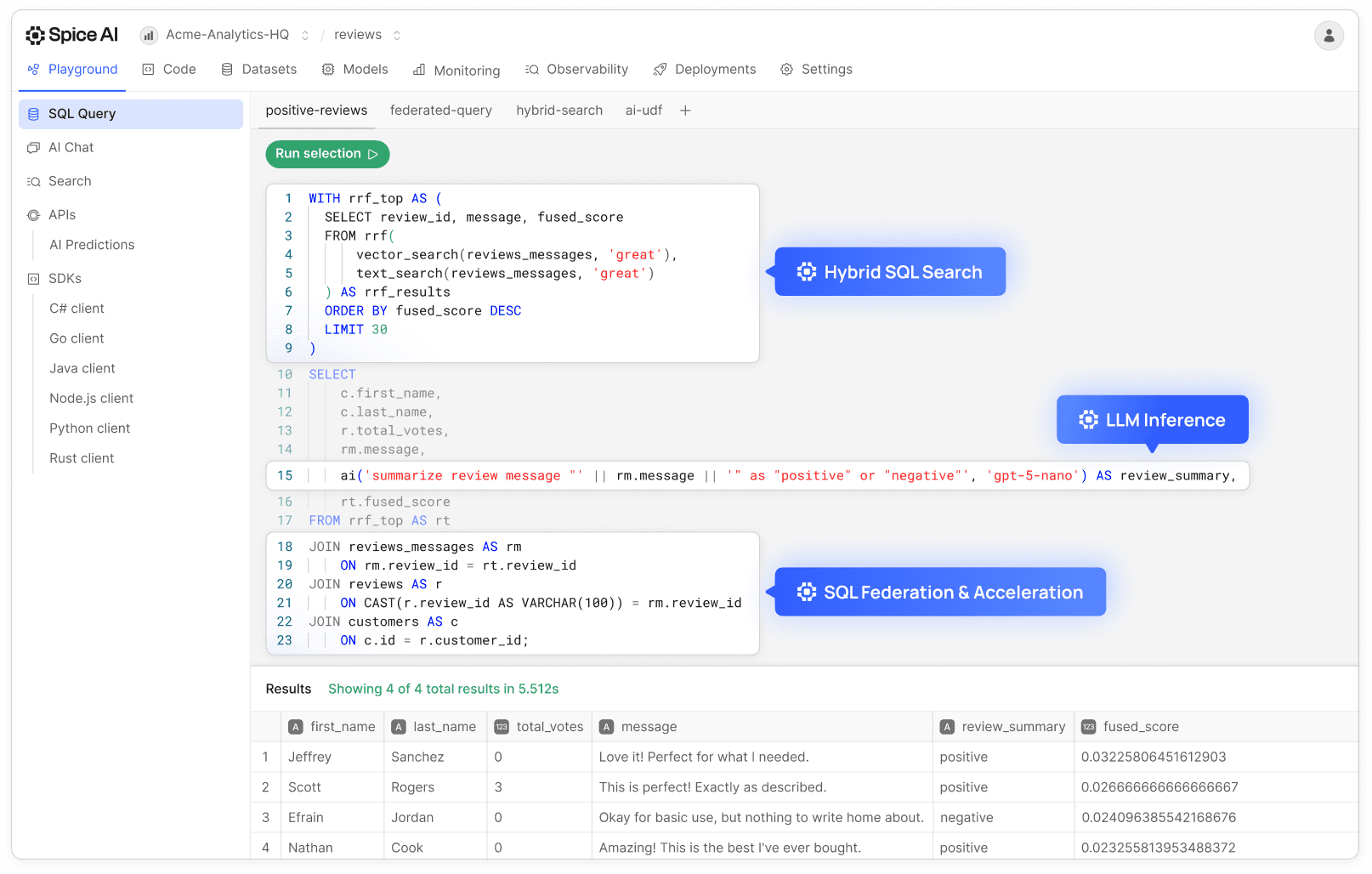
Task: Open the Models section
Action: pyautogui.click(x=354, y=69)
